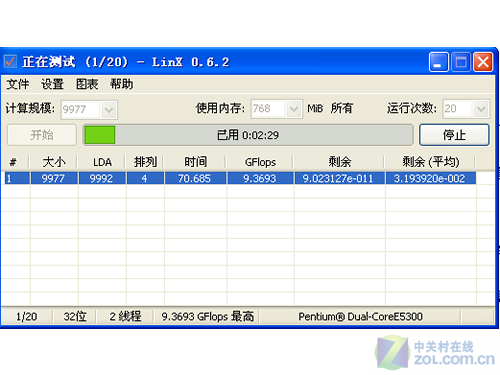Click the 9.3693 GFlops 最高 status entry
The width and height of the screenshot is (500, 375).
point(207,316)
